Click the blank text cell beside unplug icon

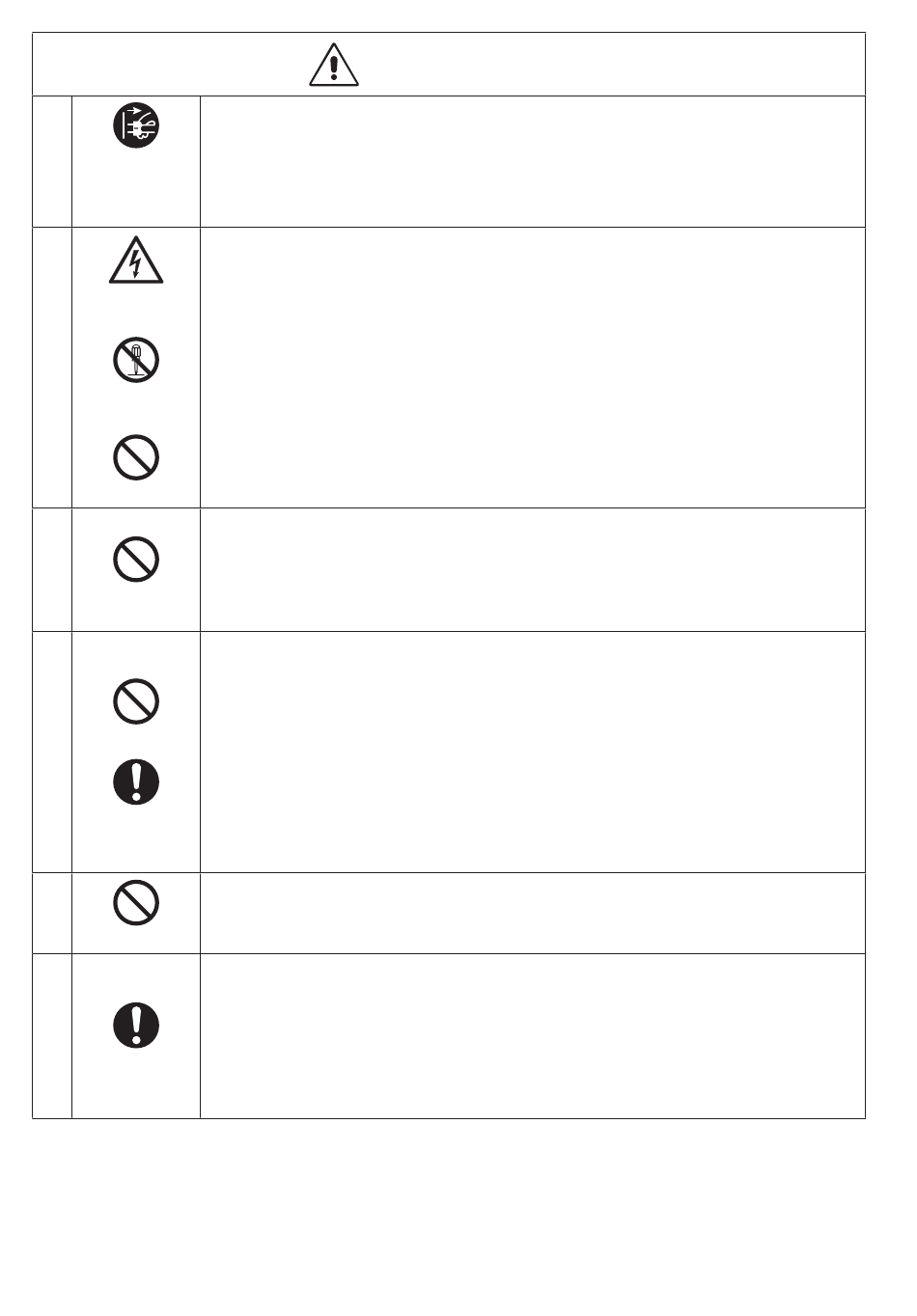(x=532, y=161)
